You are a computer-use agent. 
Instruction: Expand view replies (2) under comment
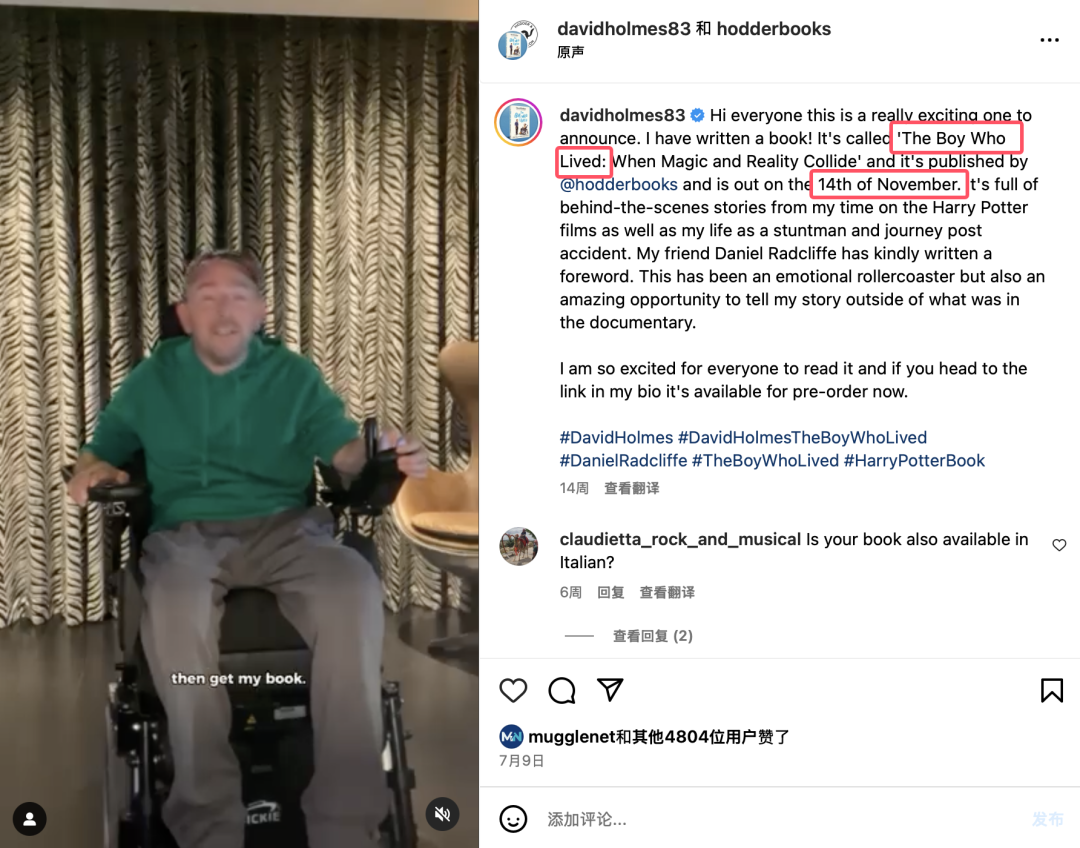point(652,636)
